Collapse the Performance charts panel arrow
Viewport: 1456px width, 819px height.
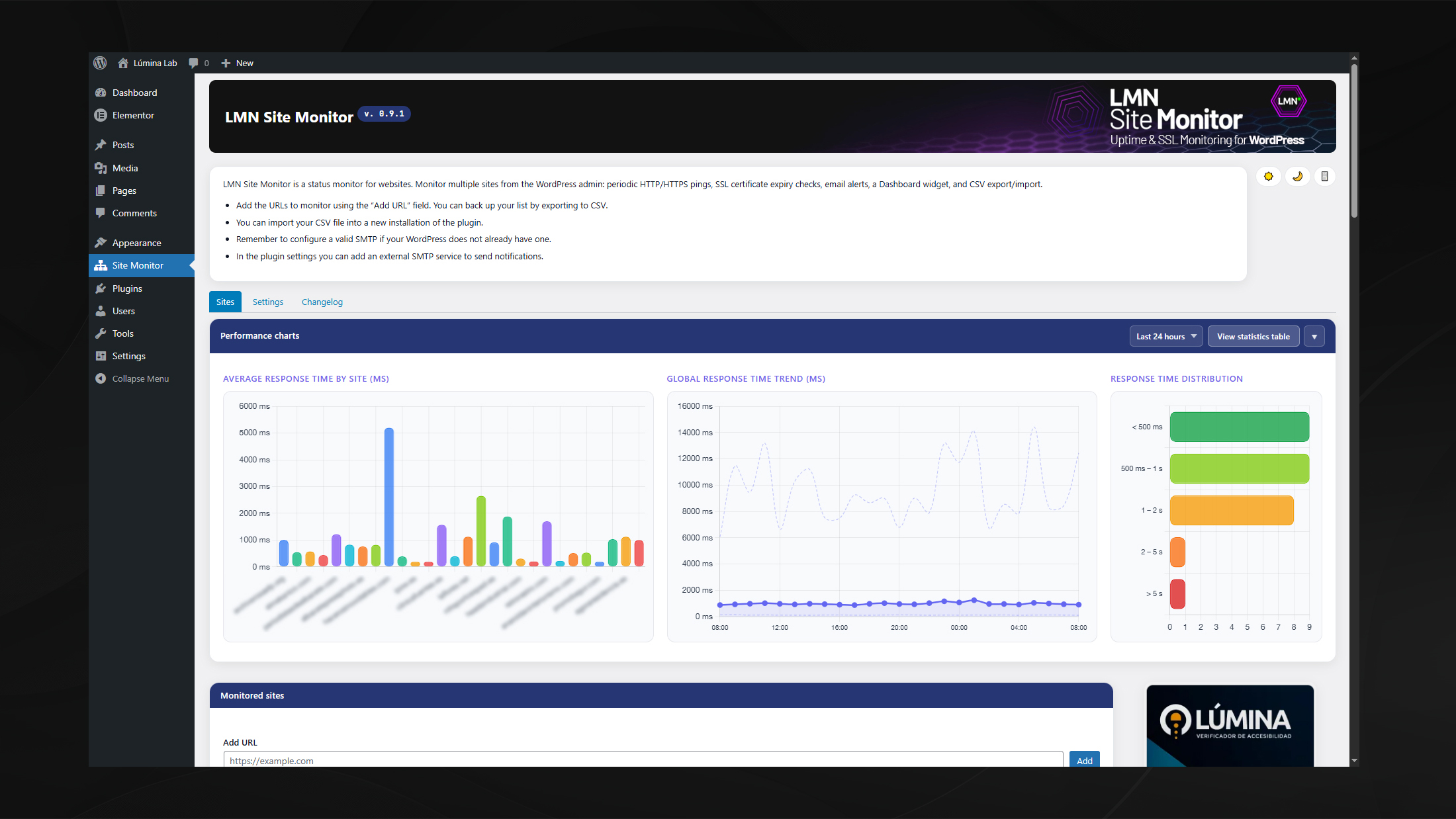(x=1314, y=336)
